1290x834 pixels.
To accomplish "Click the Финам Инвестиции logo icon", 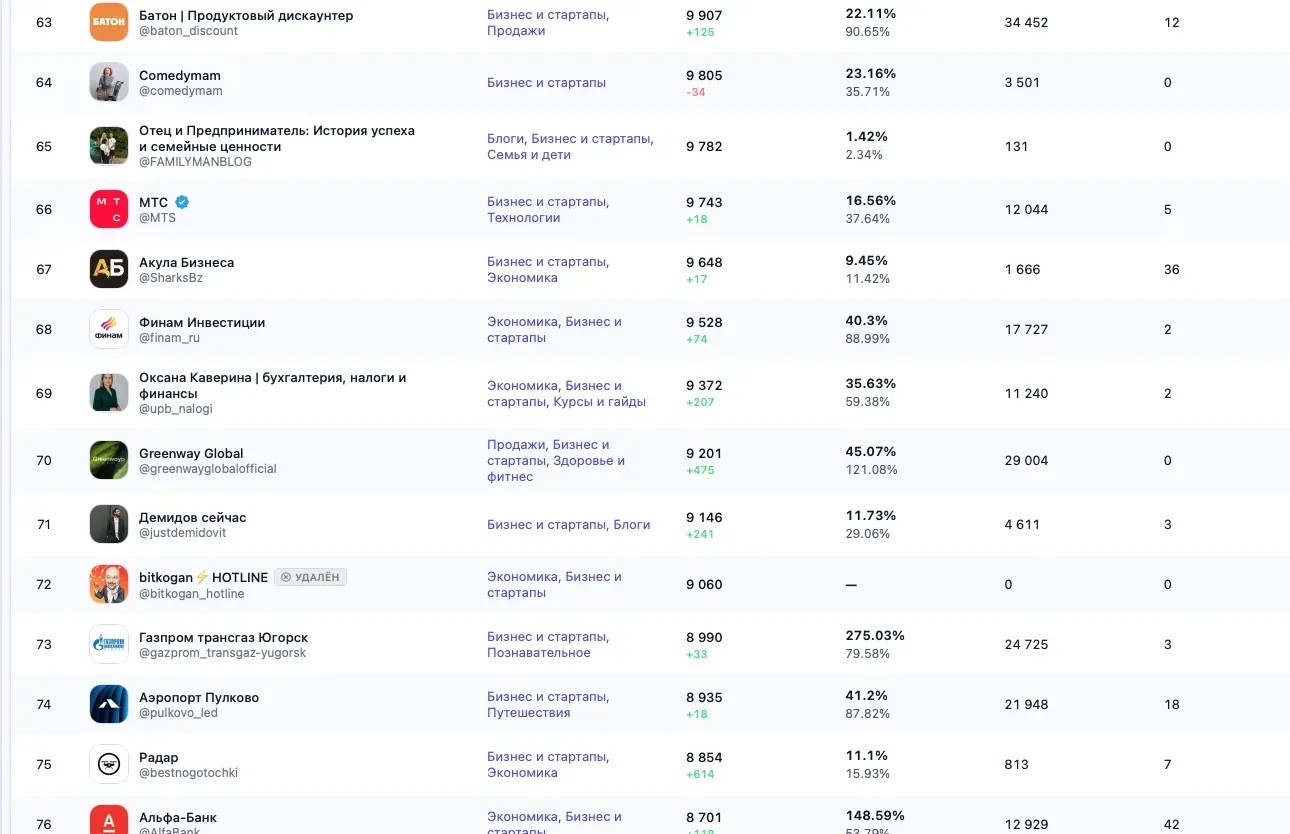I will pos(109,329).
